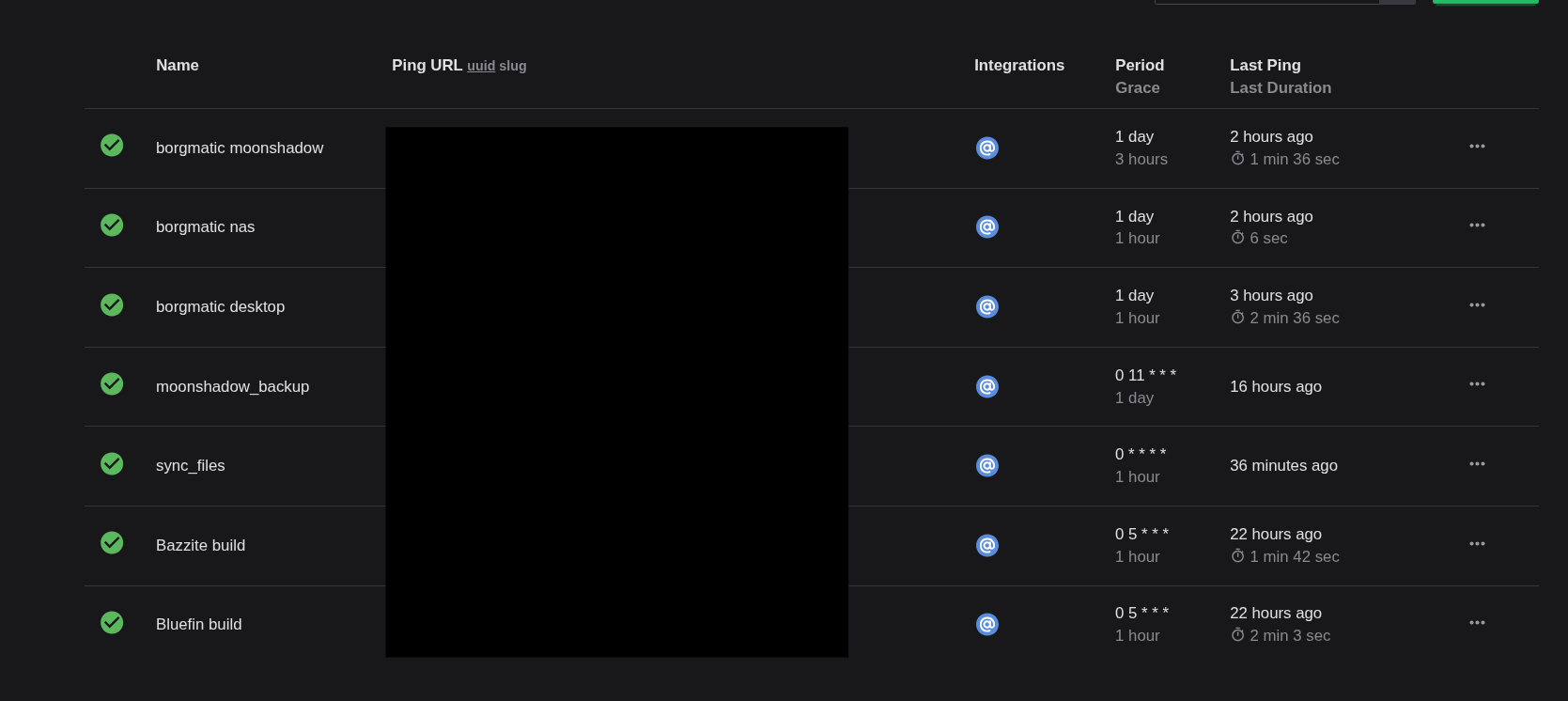Click the three-dot icon for borgmatic desktop
Screen dimensions: 1568x701
1477,305
